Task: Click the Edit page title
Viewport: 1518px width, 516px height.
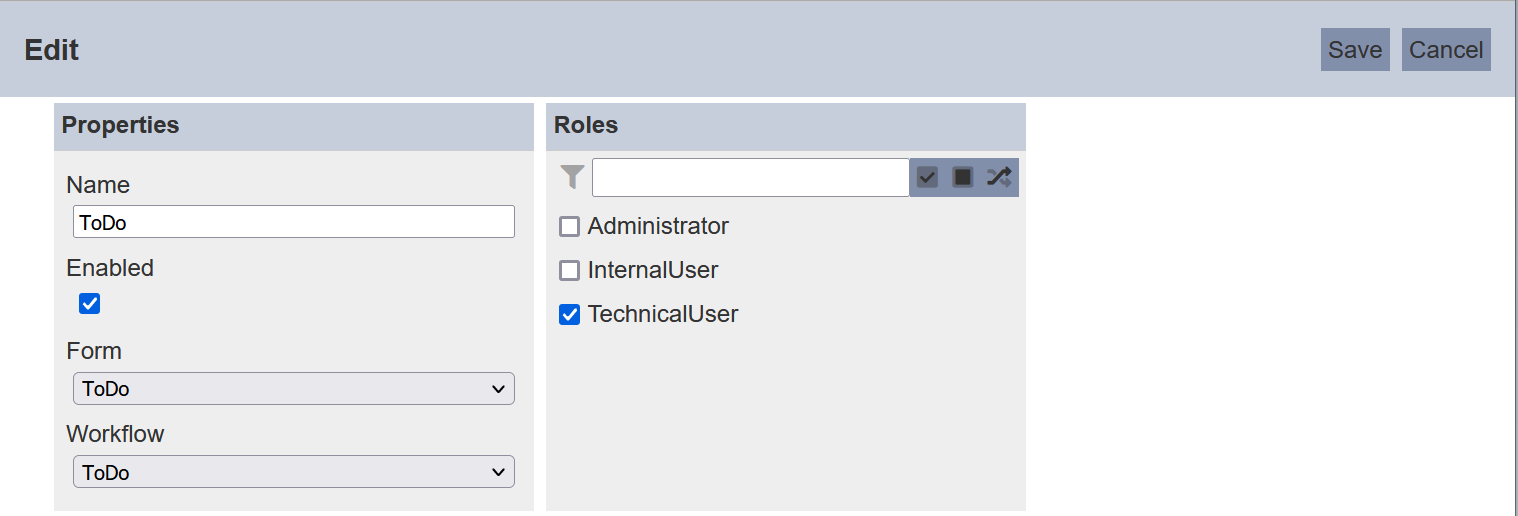Action: [52, 50]
